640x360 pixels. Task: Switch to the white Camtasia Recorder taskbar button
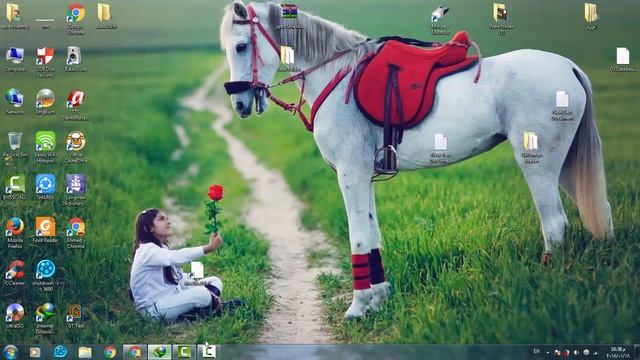[209, 352]
